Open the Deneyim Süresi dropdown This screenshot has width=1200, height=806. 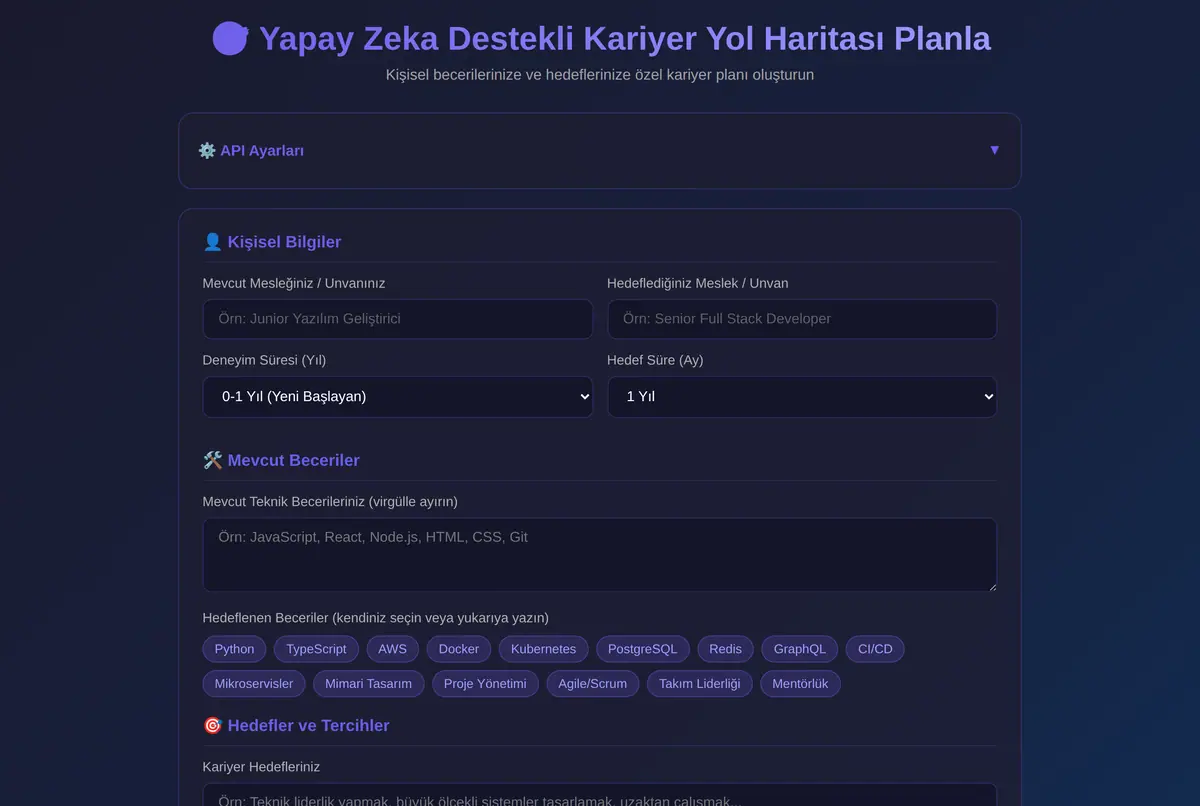point(398,397)
